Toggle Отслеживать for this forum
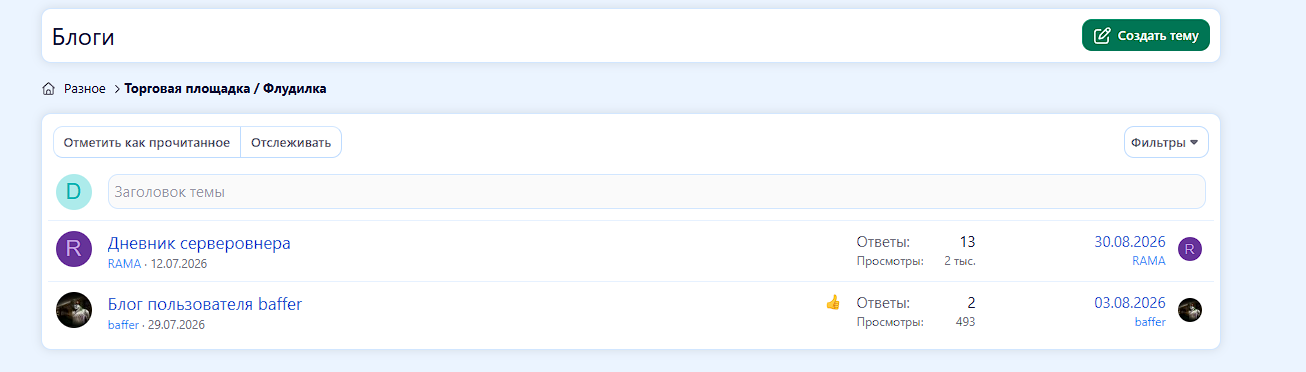The height and width of the screenshot is (372, 1306). pos(291,142)
